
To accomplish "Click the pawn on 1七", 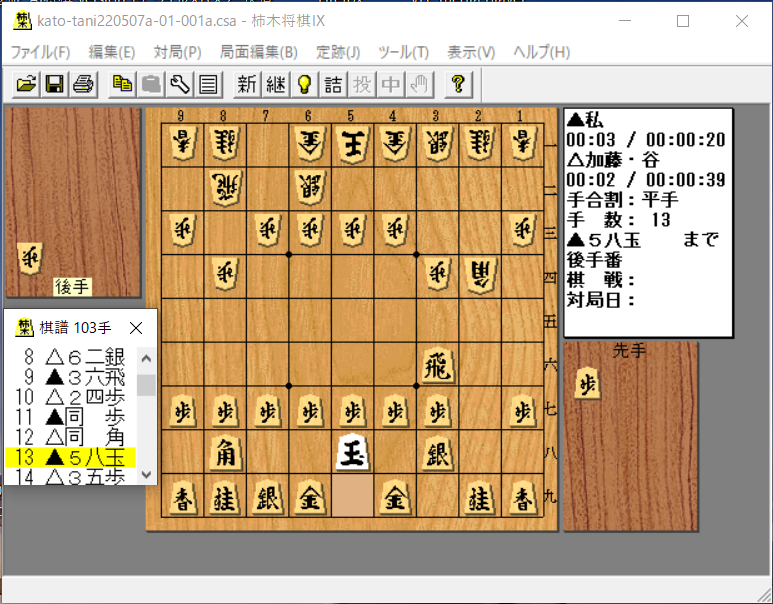I will click(x=522, y=410).
